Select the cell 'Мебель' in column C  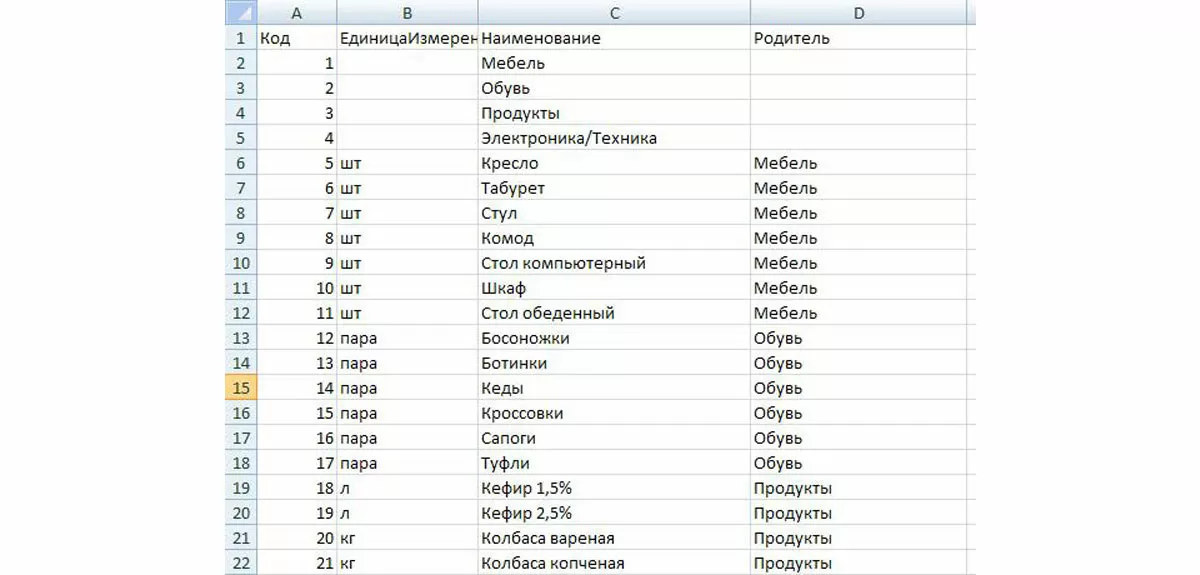point(614,63)
